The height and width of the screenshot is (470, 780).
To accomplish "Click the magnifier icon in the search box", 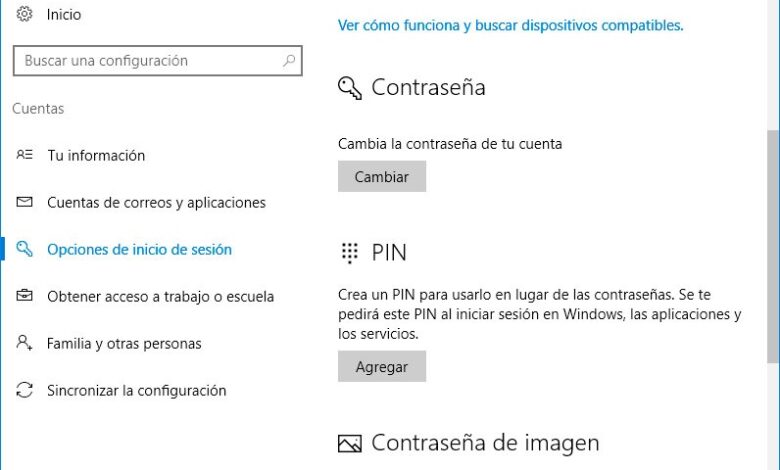I will pos(290,61).
